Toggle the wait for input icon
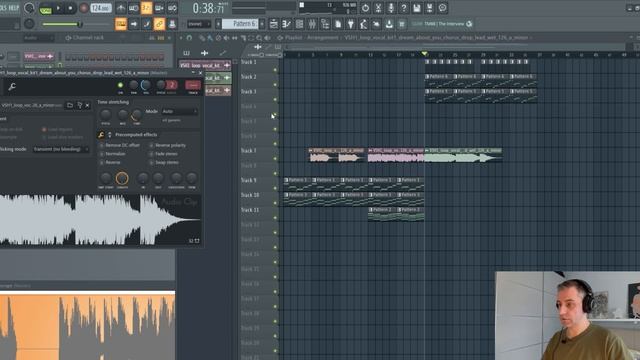Screen dimensions: 640x360 (133, 8)
